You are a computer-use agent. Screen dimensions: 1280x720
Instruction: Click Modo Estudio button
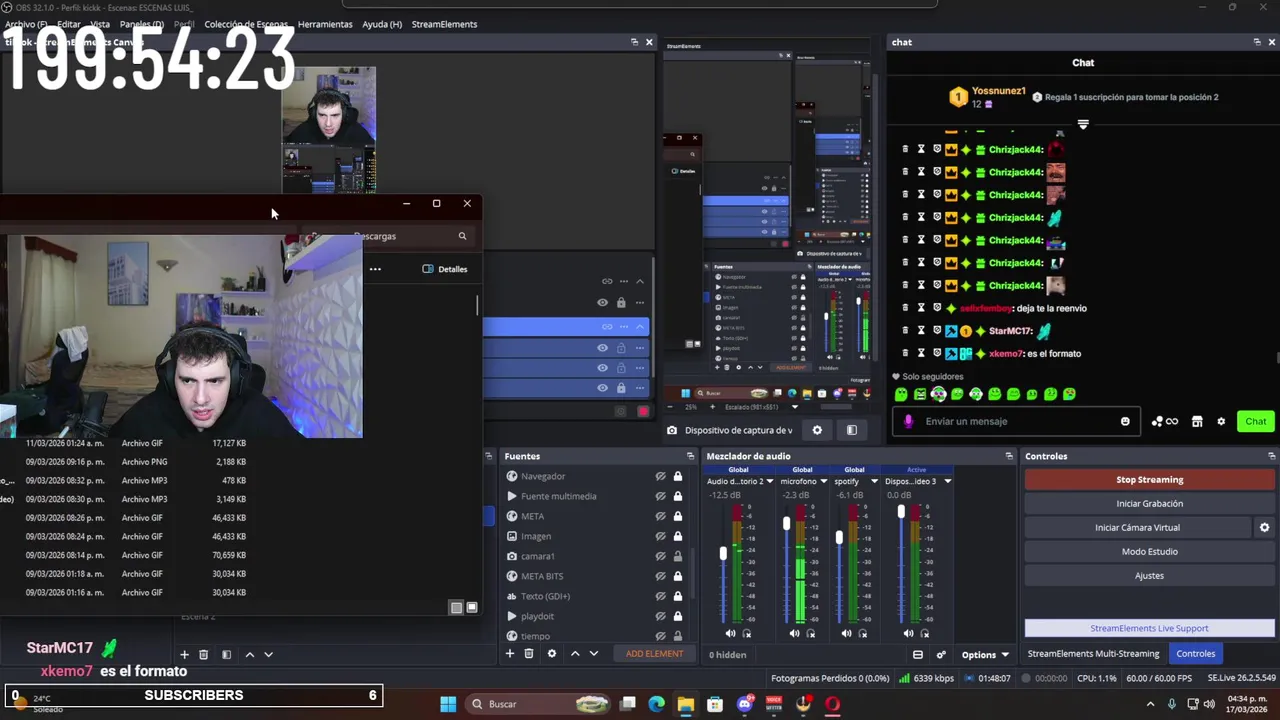click(1149, 552)
